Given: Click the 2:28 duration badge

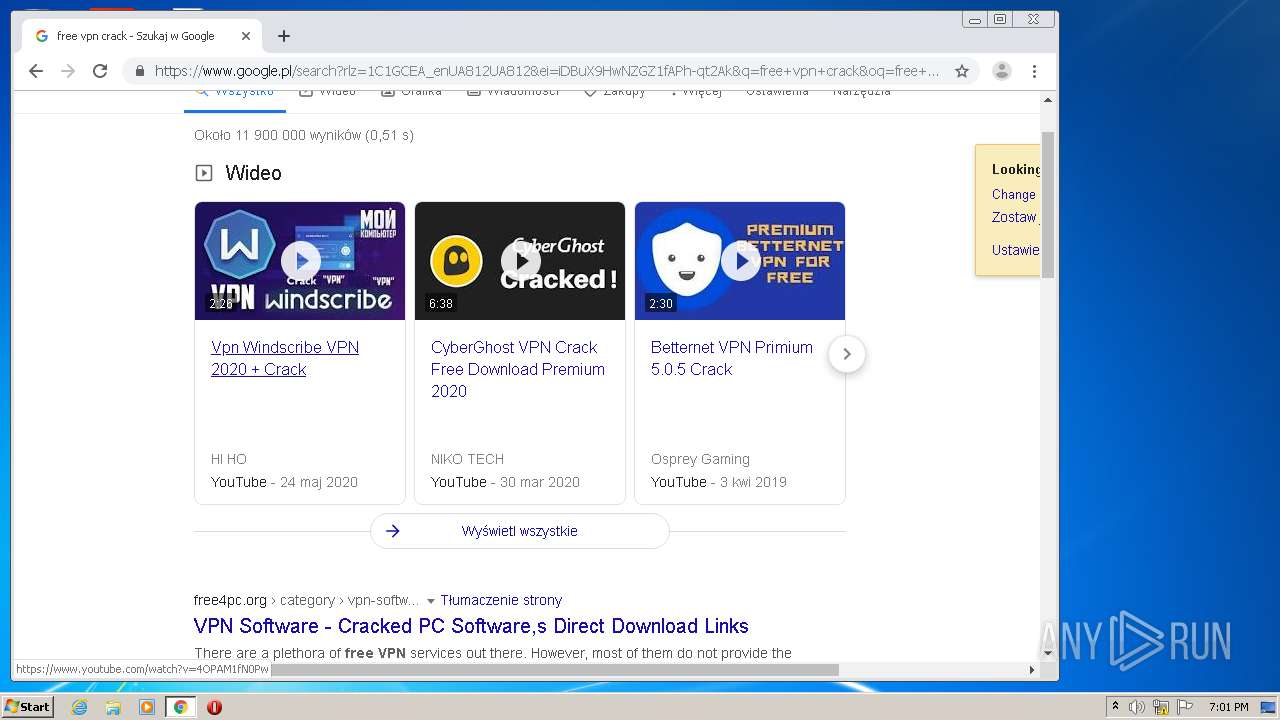Looking at the screenshot, I should pos(221,303).
